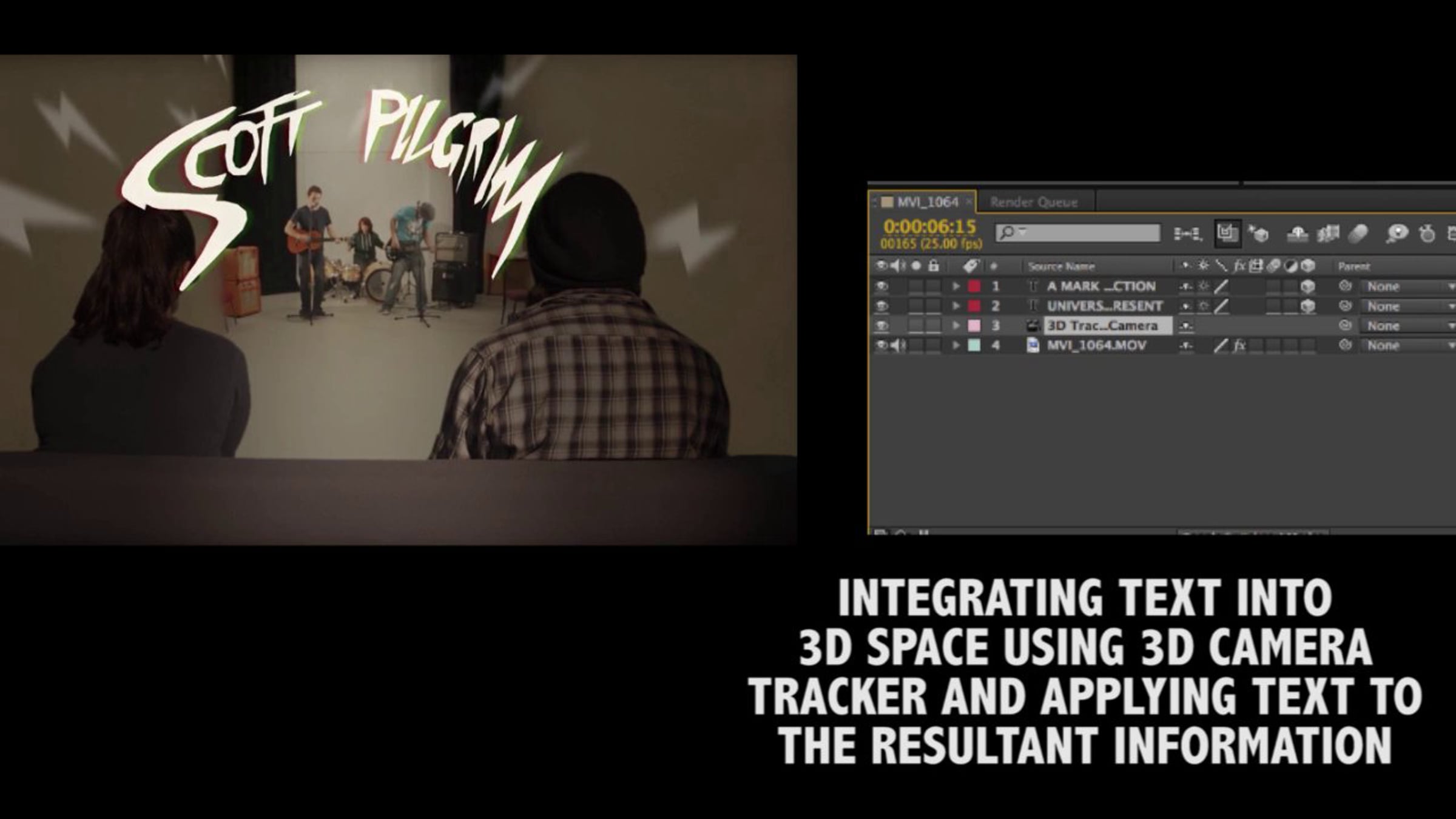The height and width of the screenshot is (819, 1456).
Task: Hide the A MARK...CTION text layer
Action: [x=881, y=286]
